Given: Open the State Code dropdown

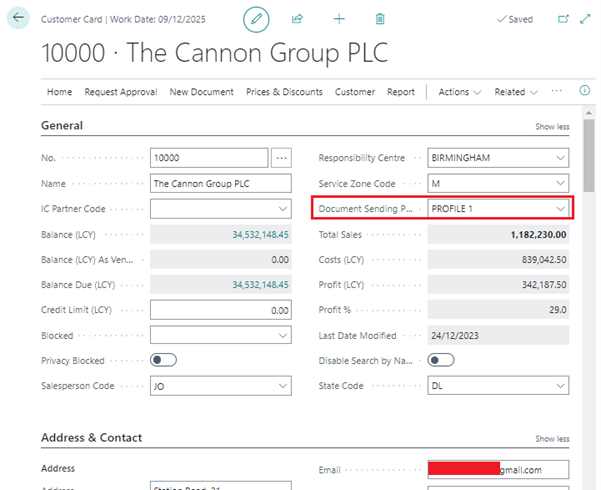Looking at the screenshot, I should click(560, 386).
